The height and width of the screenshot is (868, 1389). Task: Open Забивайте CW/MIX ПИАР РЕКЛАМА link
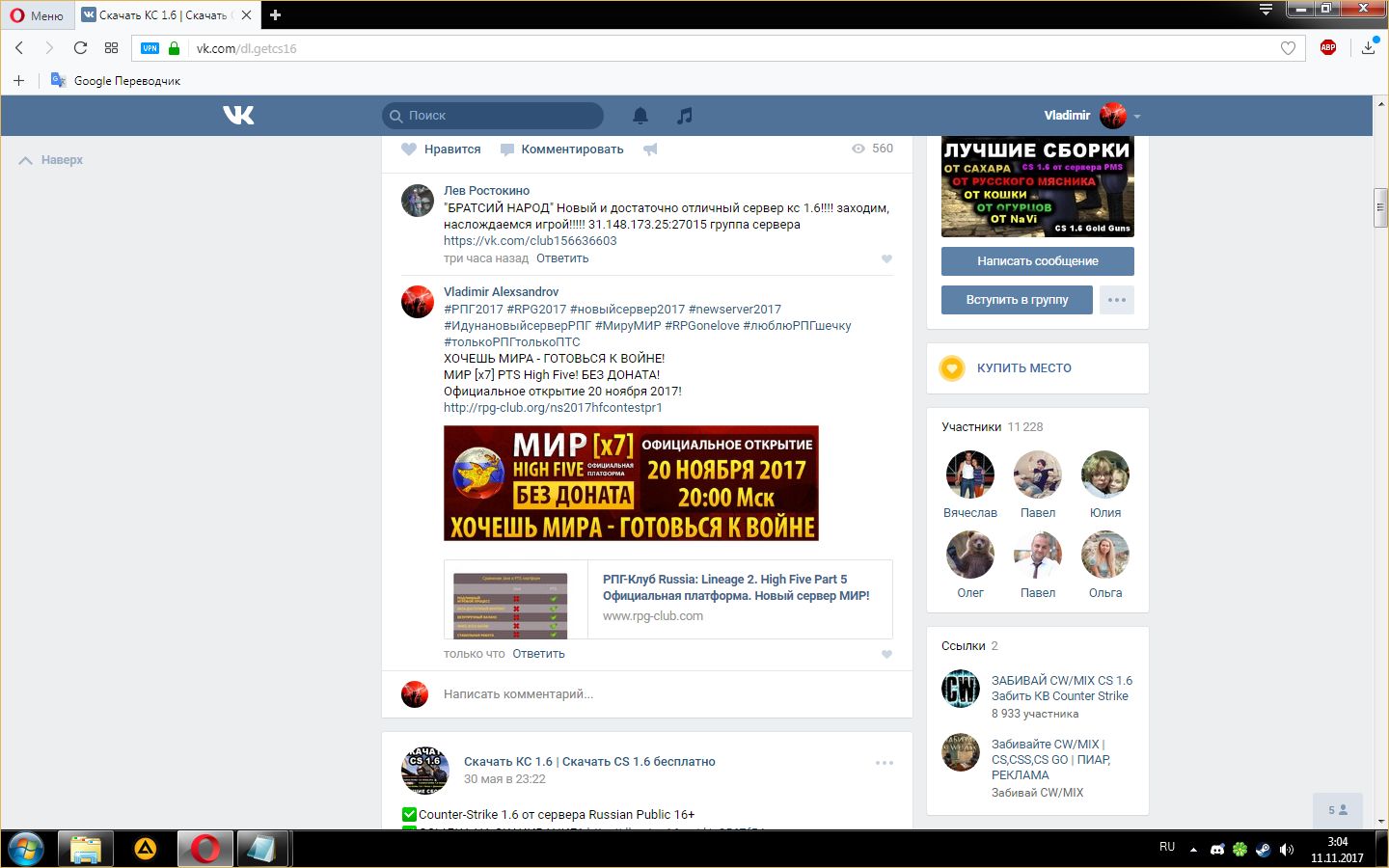click(x=1050, y=760)
